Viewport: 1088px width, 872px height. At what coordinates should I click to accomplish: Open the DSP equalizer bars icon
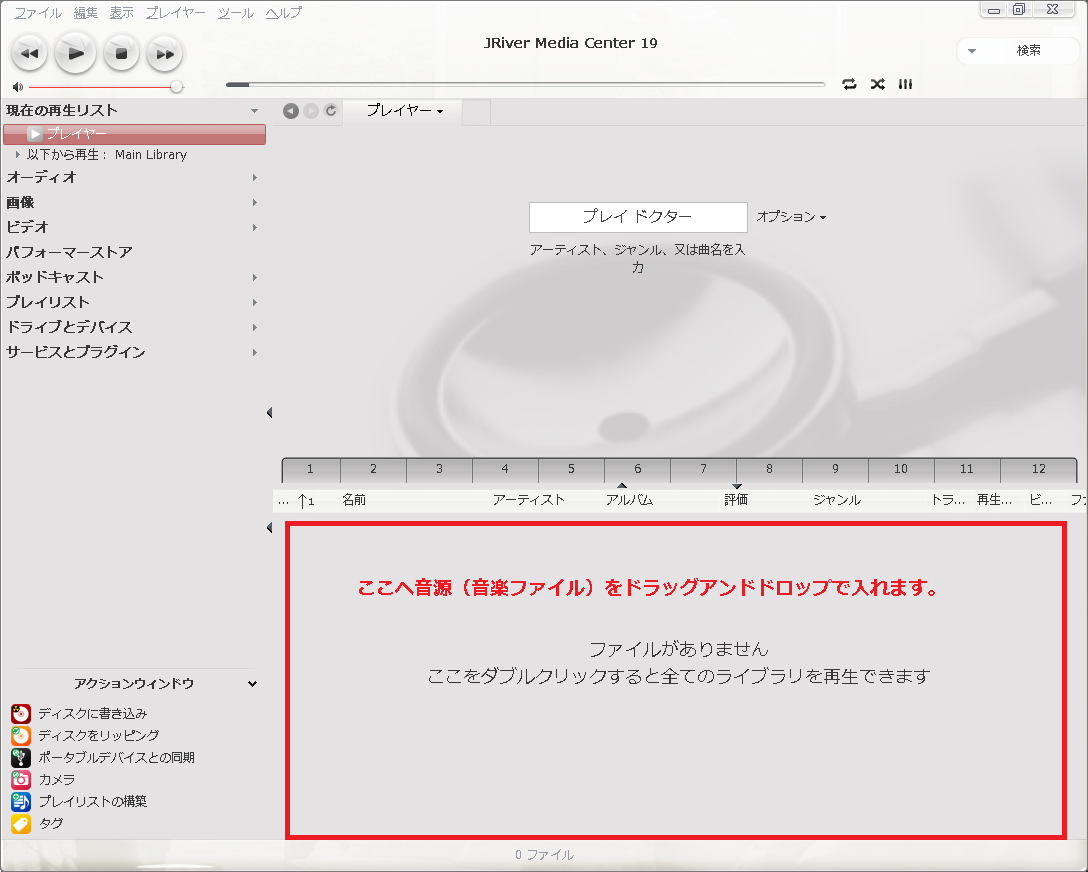905,84
